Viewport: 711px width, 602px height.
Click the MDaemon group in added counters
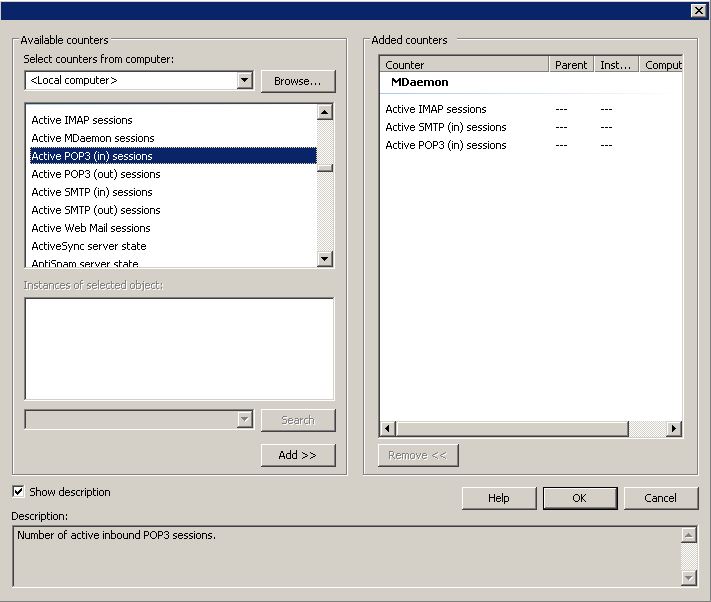[x=419, y=82]
